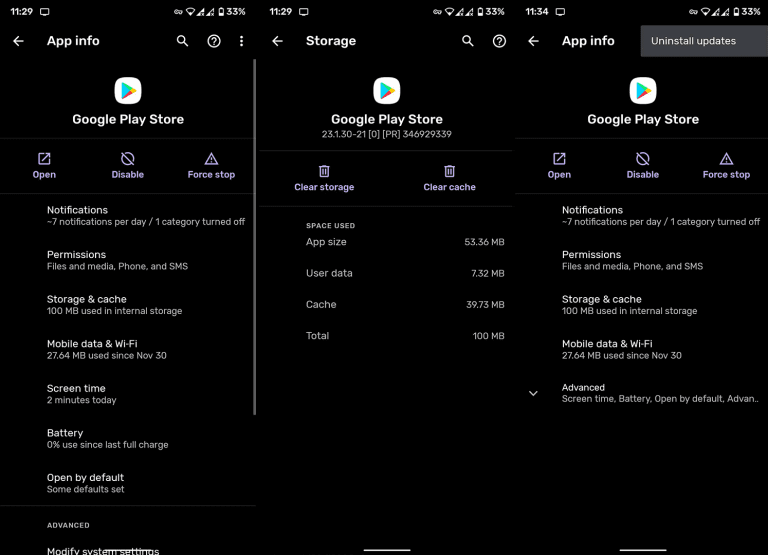Viewport: 768px width, 555px height.
Task: Tap the Clear storage trash icon
Action: coord(324,171)
